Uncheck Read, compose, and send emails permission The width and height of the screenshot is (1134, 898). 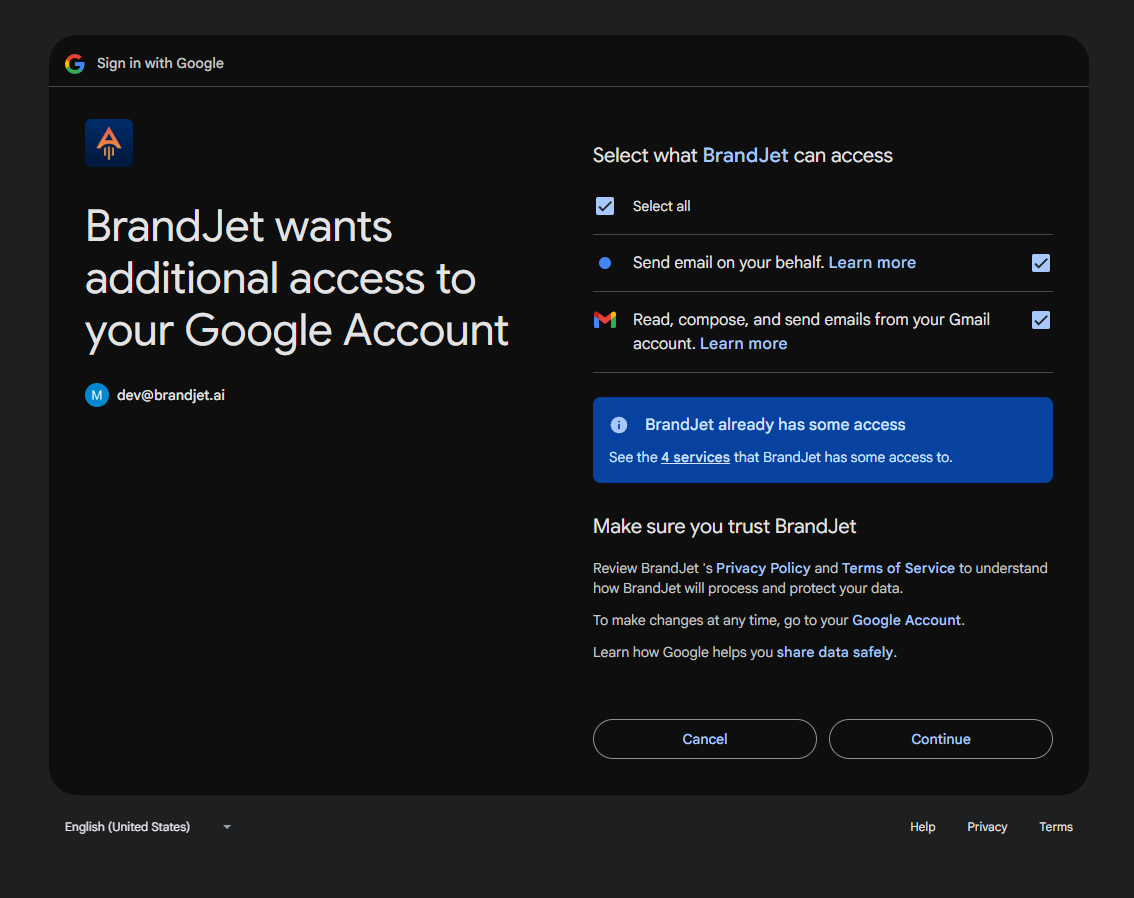pyautogui.click(x=1041, y=320)
